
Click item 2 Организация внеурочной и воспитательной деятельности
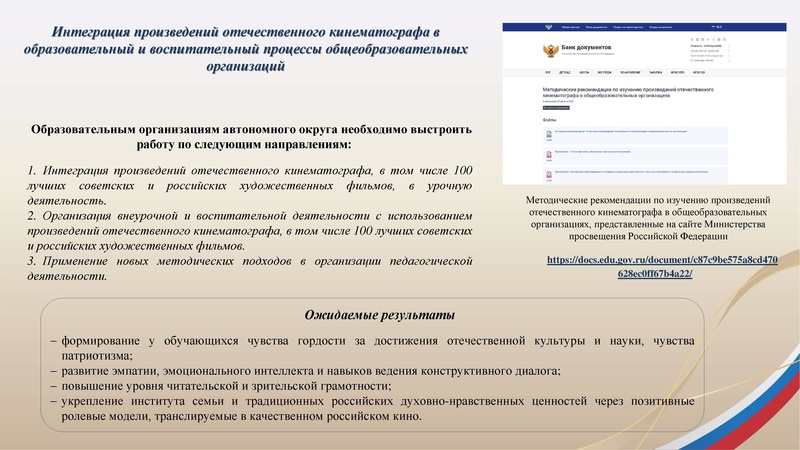(x=249, y=231)
